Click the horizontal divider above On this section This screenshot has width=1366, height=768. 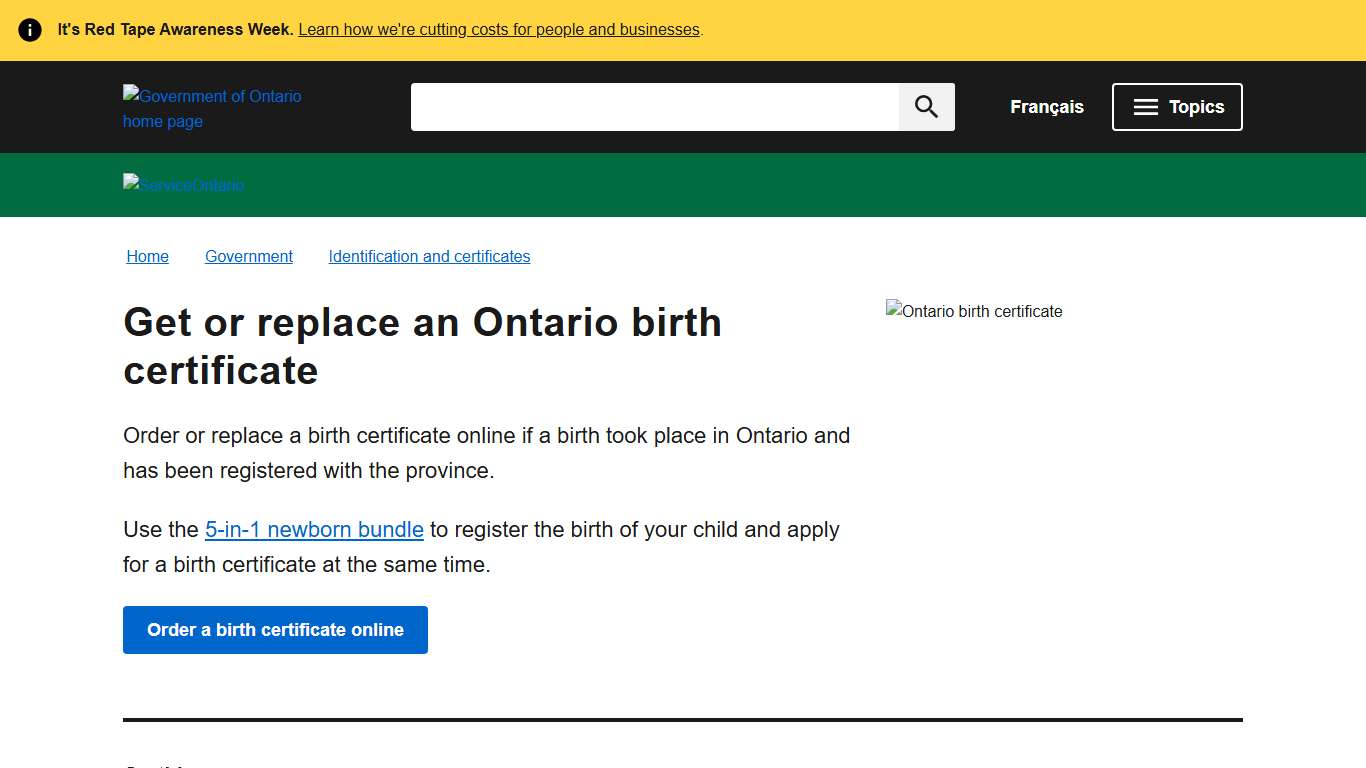coord(683,719)
